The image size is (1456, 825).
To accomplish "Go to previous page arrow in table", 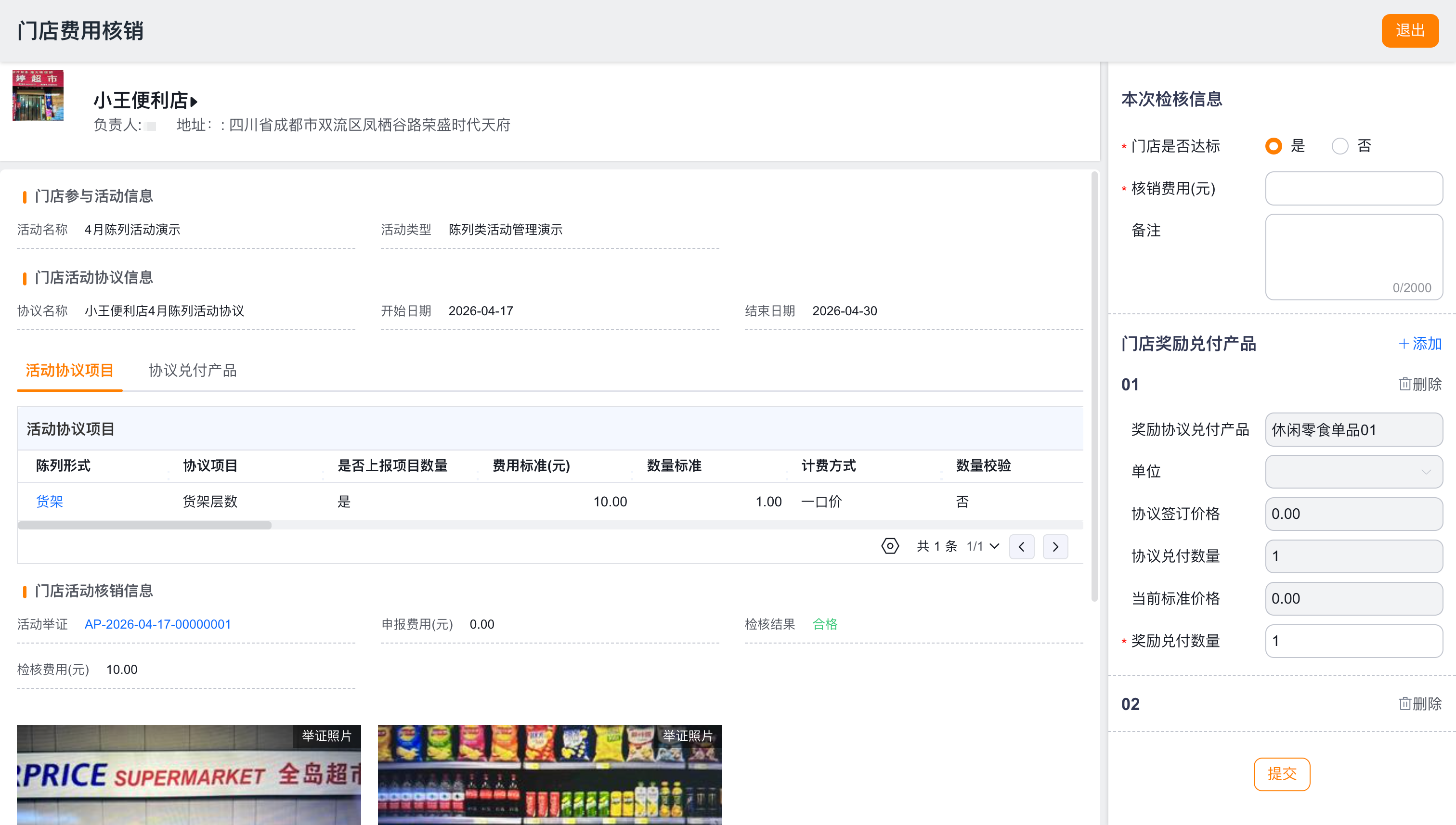I will tap(1021, 547).
